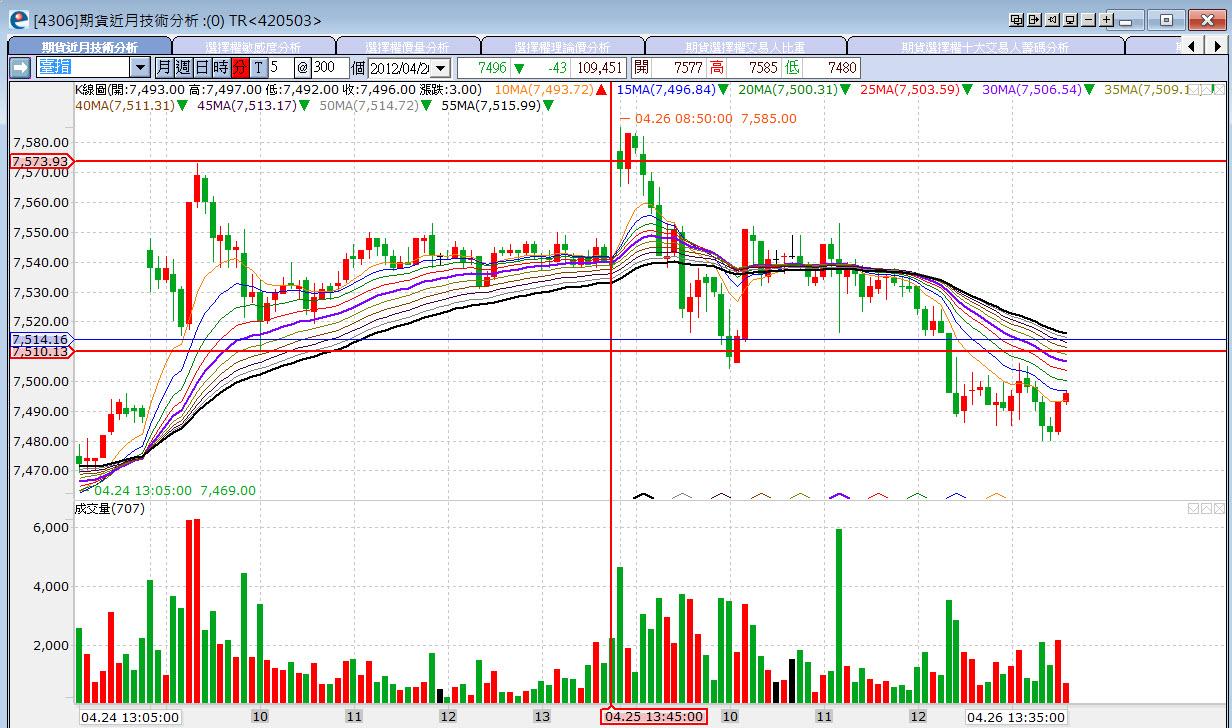Click the green MA chevron marker below chart

click(917, 495)
